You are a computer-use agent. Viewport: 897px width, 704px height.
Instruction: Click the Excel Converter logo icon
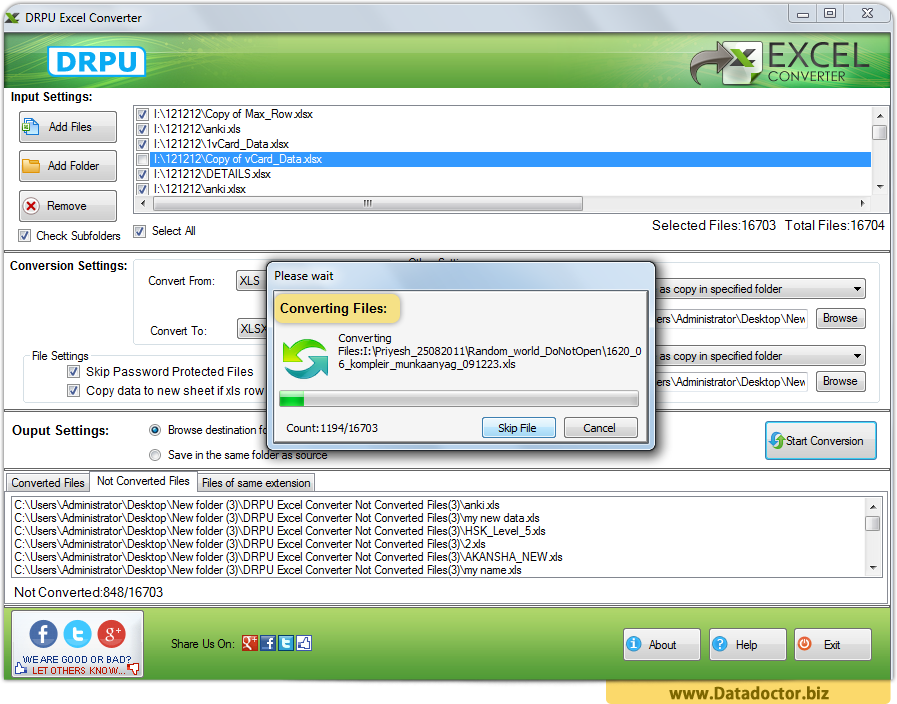point(727,62)
